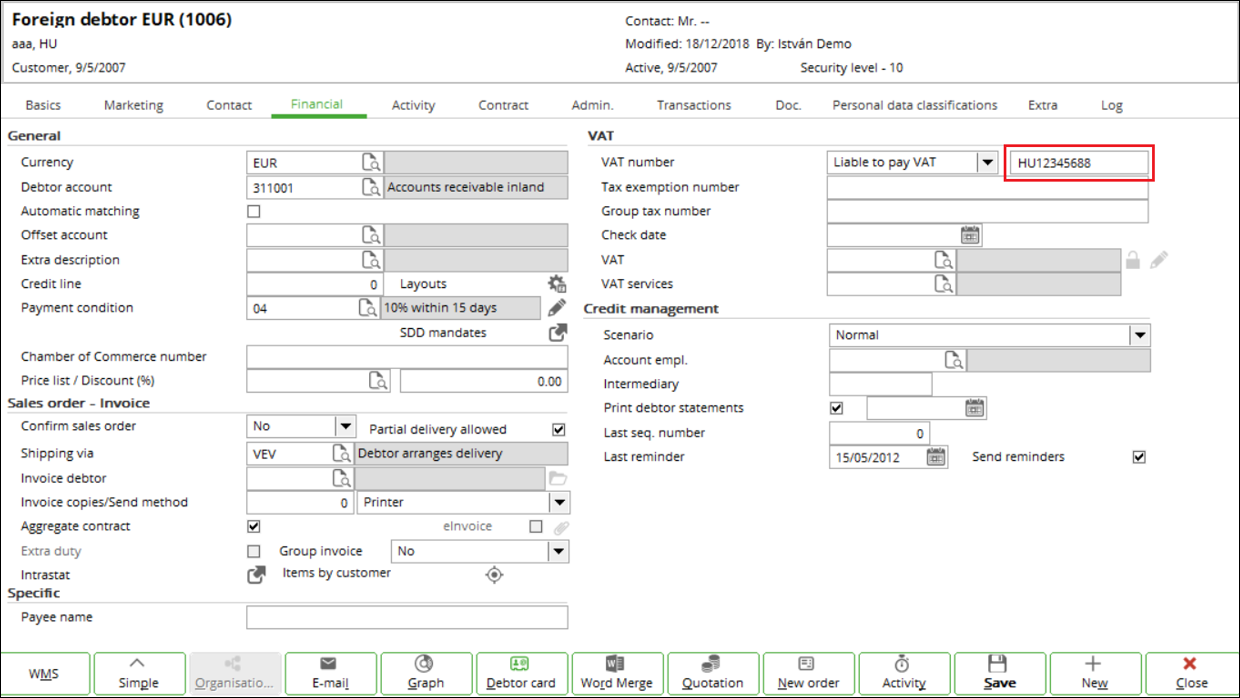Click the Credit line input field
Image resolution: width=1240 pixels, height=698 pixels.
click(x=315, y=284)
